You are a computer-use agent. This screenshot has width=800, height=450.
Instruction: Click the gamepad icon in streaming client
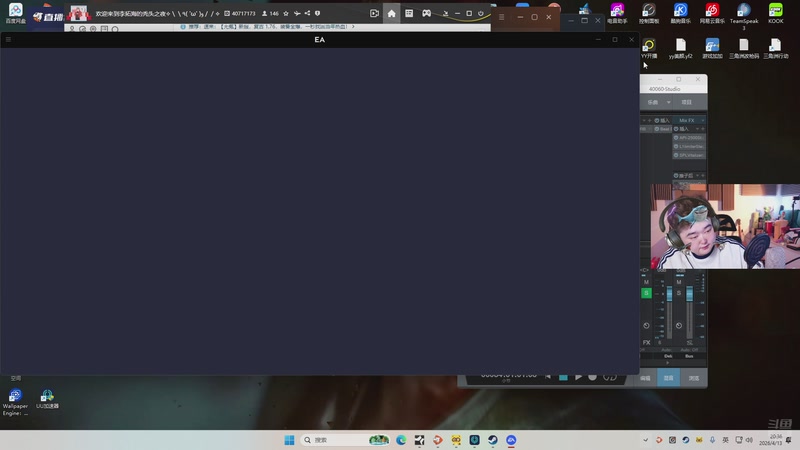coord(427,14)
